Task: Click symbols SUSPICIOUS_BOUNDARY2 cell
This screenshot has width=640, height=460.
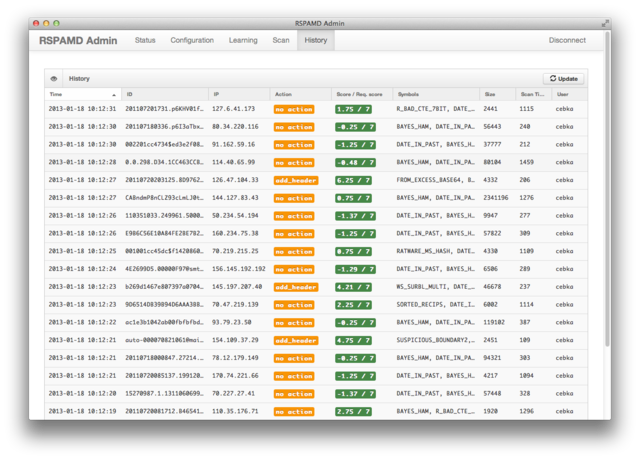Action: tap(436, 340)
